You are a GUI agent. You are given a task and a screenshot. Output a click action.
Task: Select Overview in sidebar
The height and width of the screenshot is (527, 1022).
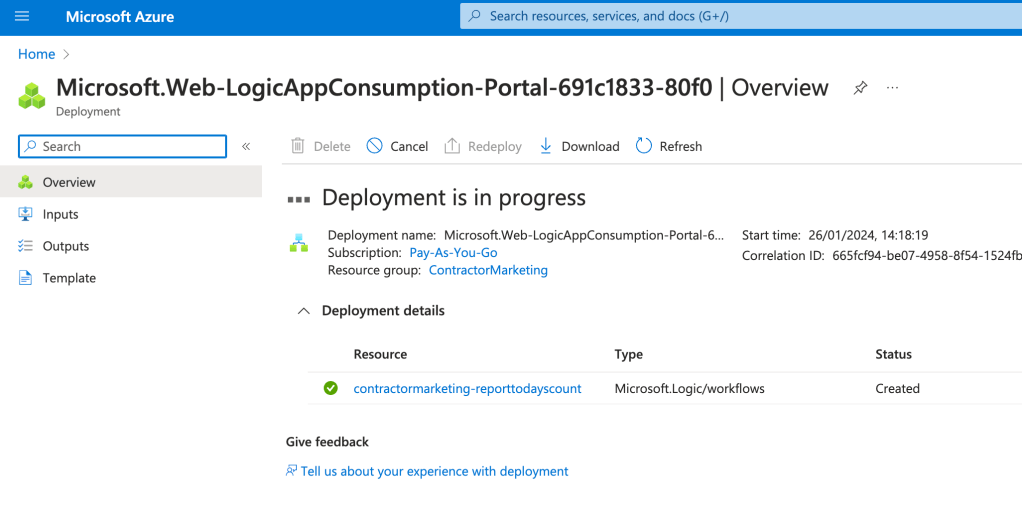131,182
